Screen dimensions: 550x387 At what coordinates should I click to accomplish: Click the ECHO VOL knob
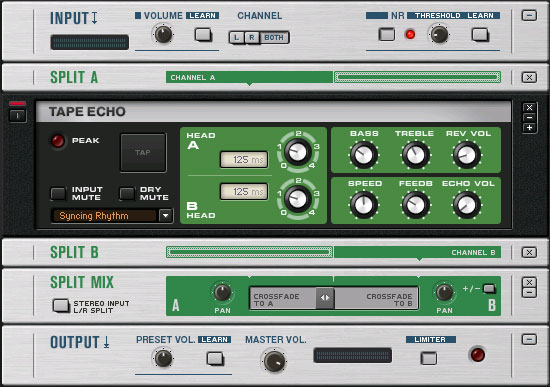coord(467,205)
